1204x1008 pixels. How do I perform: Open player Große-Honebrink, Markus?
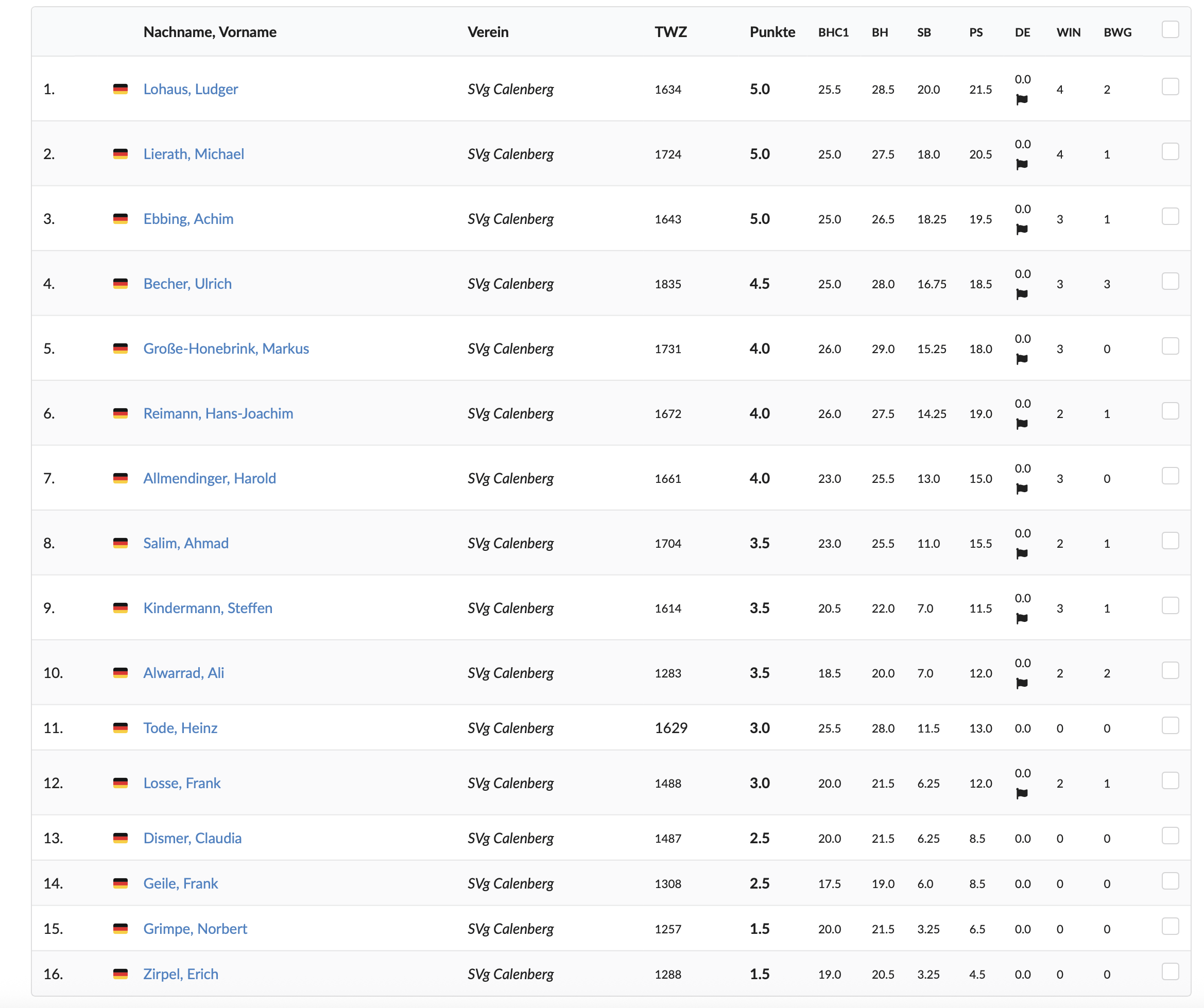(226, 349)
